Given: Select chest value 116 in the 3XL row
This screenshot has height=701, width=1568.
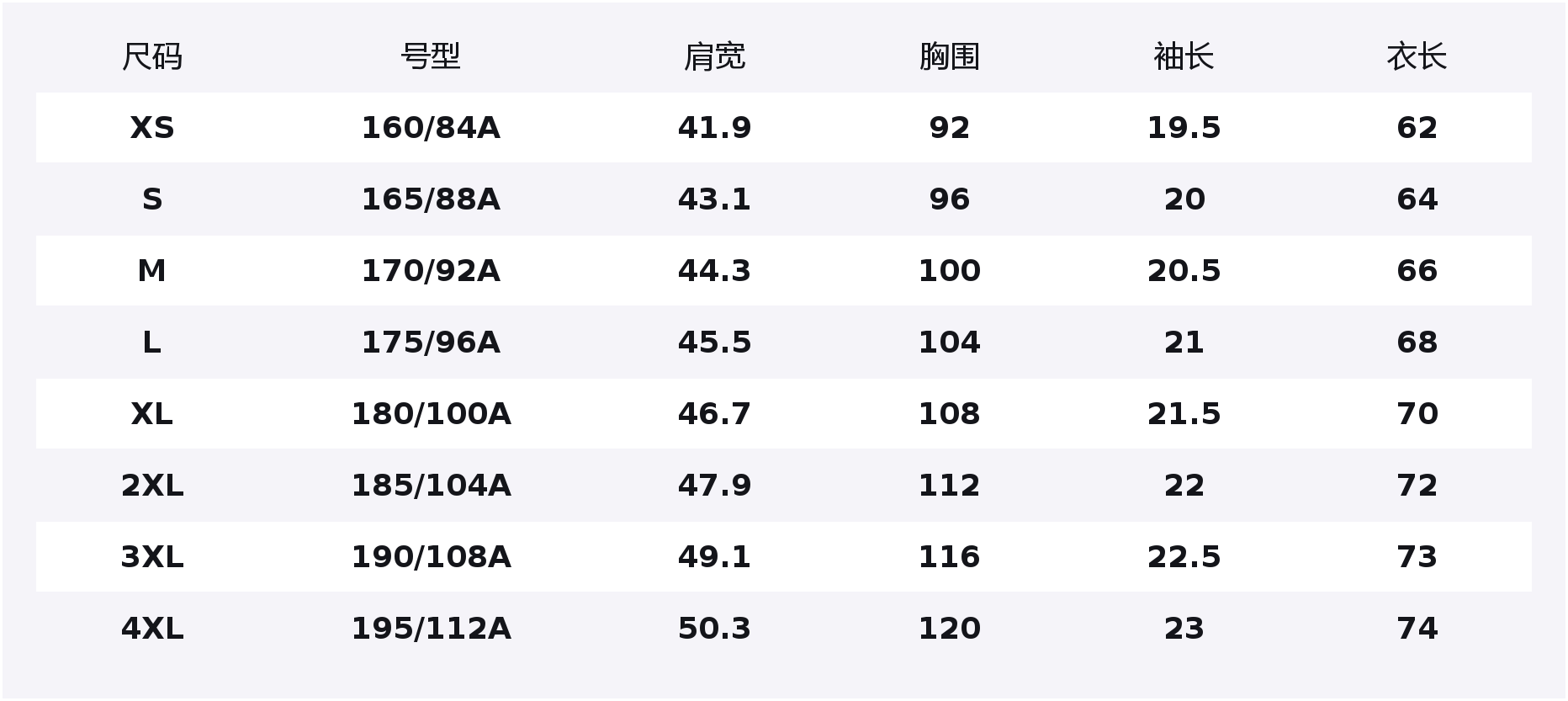Looking at the screenshot, I should [x=949, y=557].
